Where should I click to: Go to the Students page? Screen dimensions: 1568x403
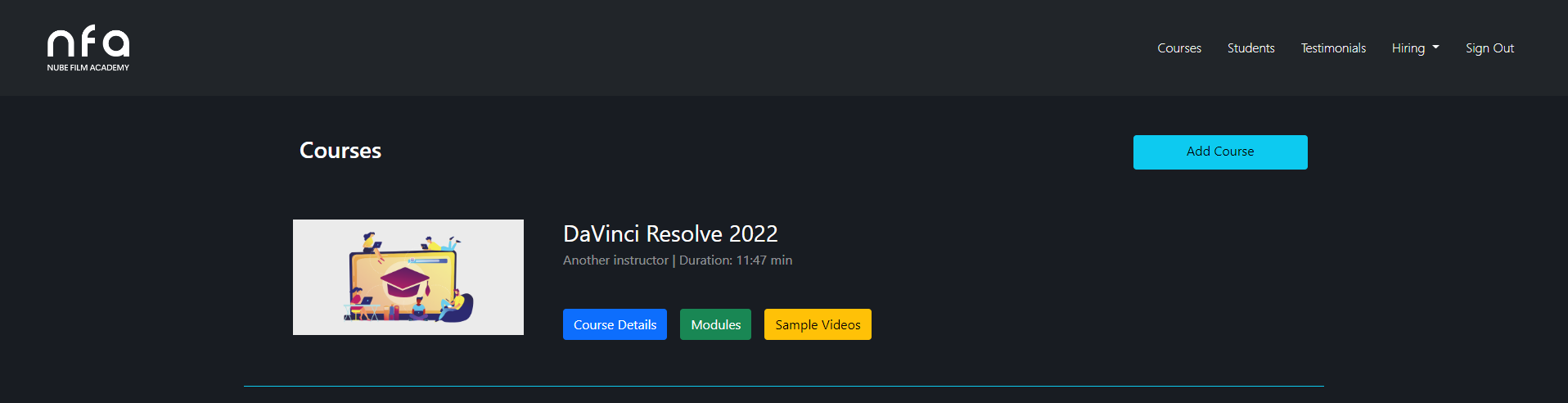tap(1250, 48)
